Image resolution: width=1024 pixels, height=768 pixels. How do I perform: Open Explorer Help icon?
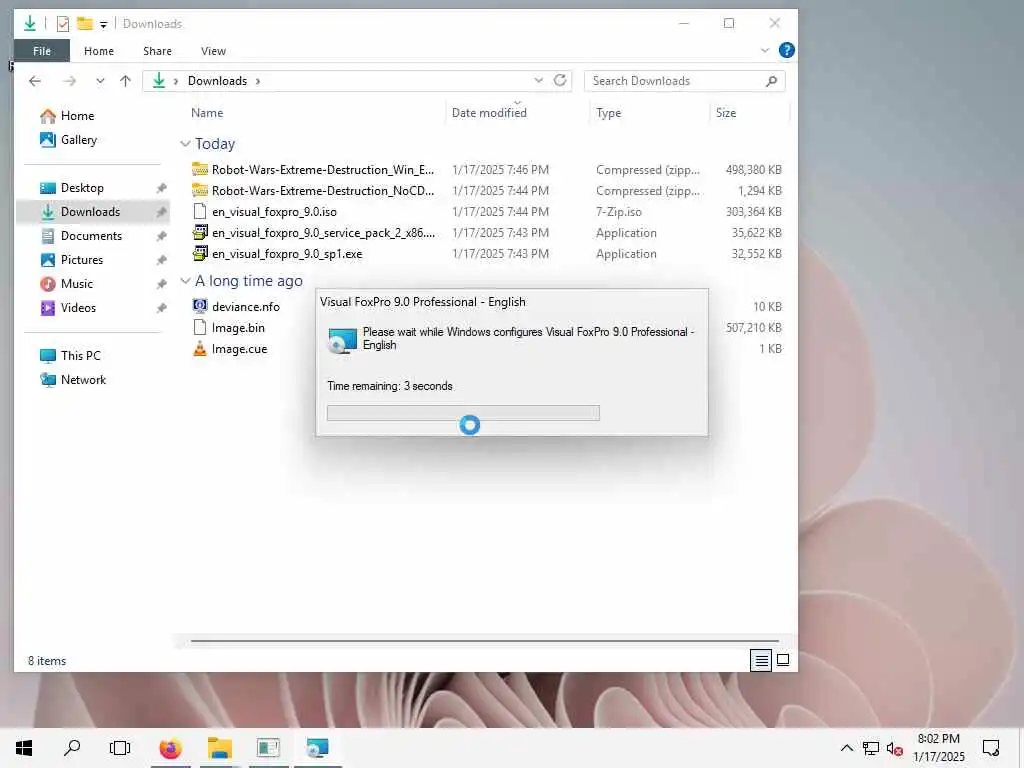pos(787,50)
